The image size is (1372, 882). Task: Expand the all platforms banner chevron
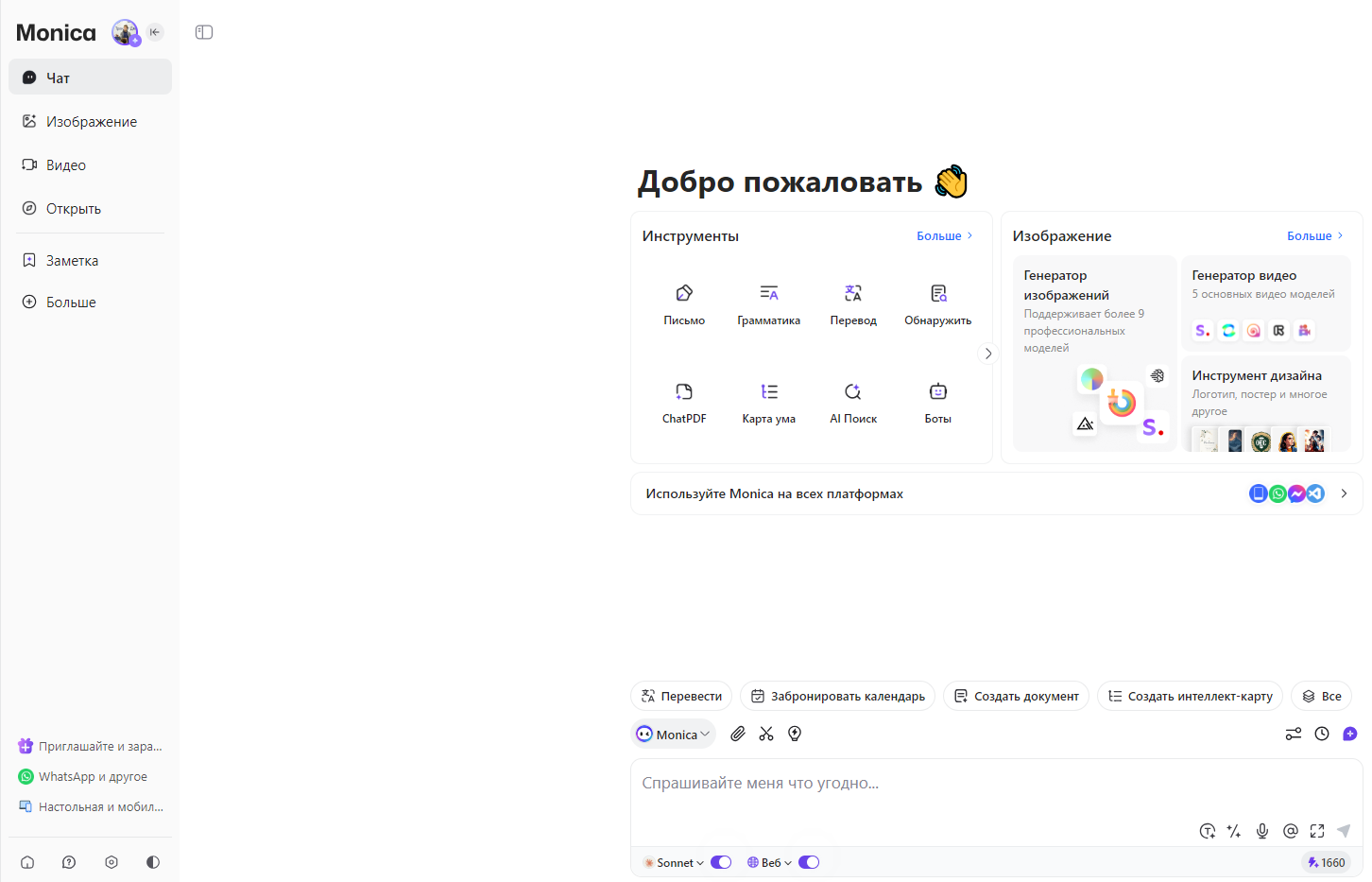[1344, 493]
